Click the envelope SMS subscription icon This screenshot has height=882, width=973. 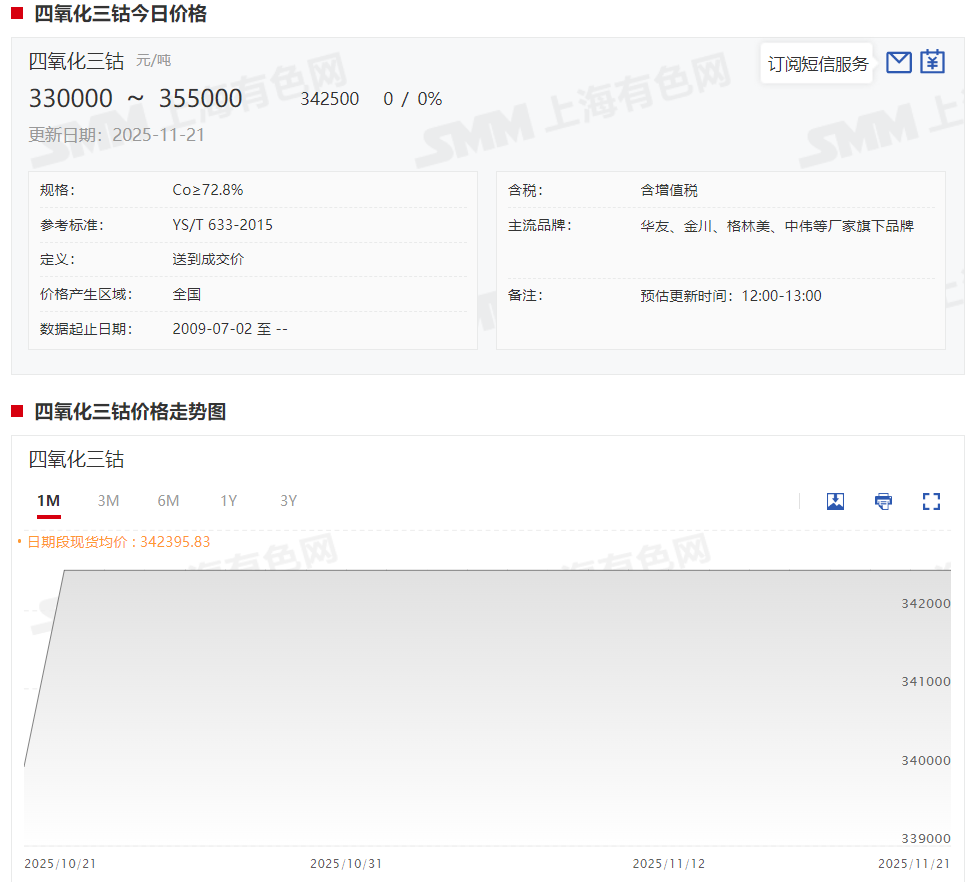click(x=899, y=62)
